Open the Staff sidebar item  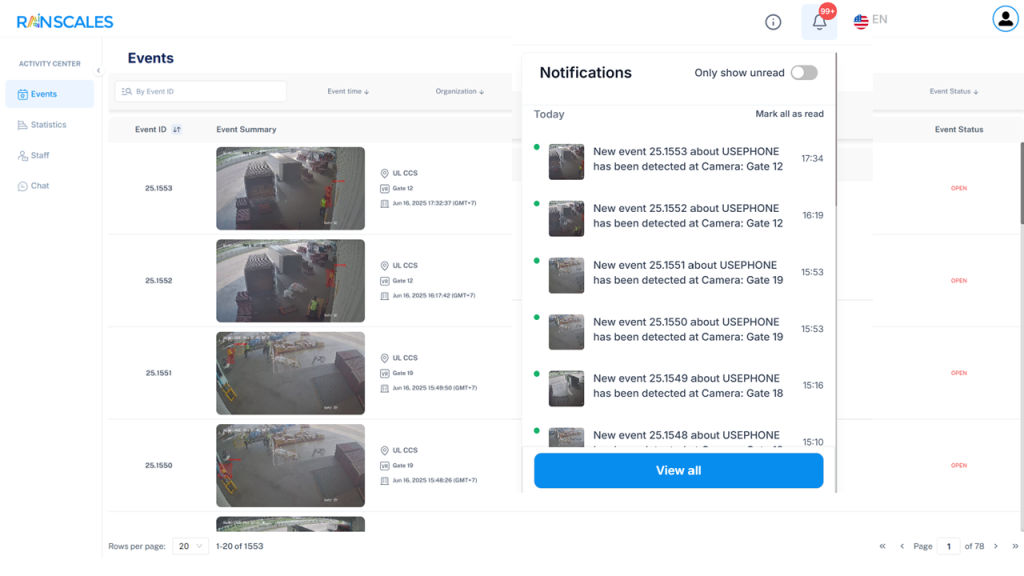click(40, 155)
